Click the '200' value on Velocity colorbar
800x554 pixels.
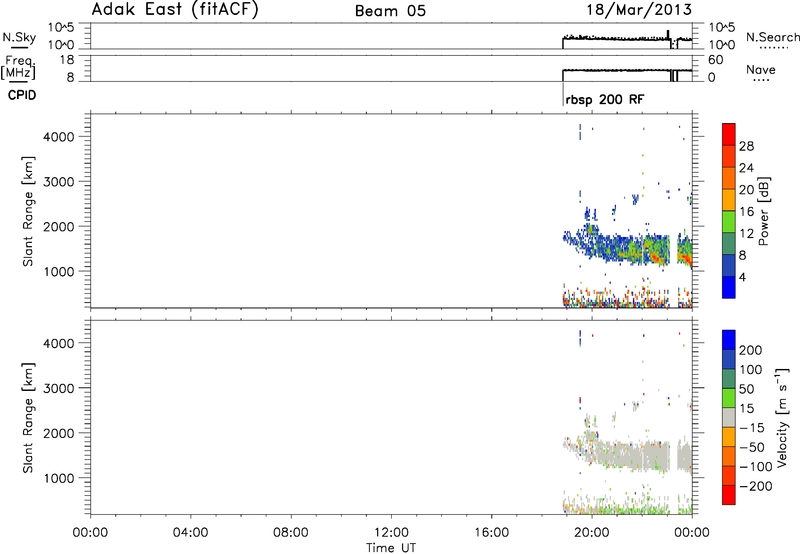click(751, 350)
